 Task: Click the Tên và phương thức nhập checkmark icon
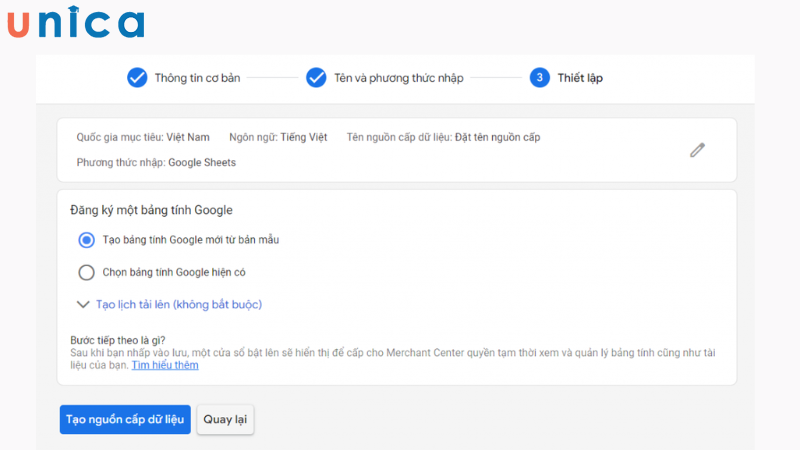(316, 78)
